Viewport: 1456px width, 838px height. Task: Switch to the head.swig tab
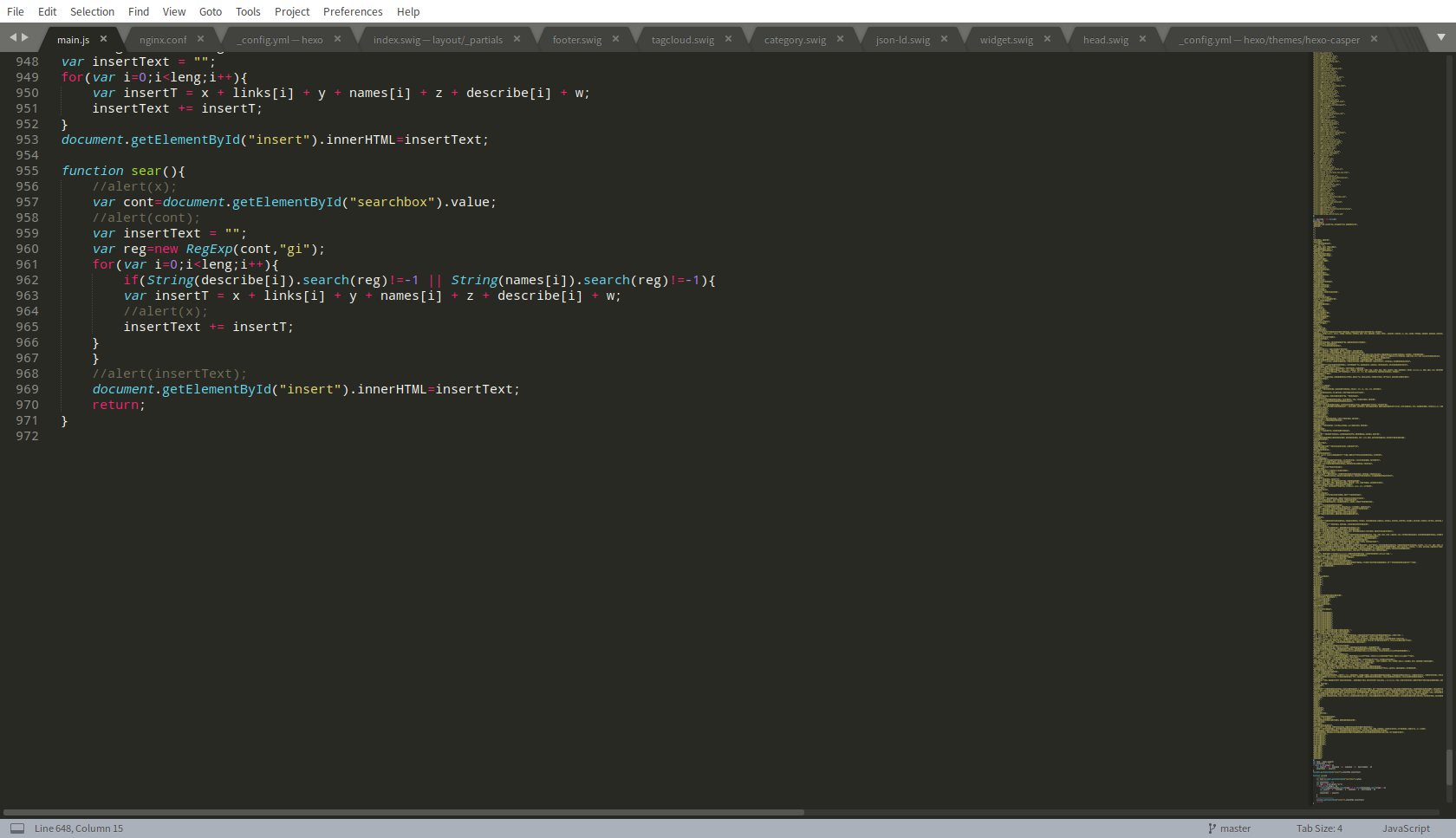point(1105,40)
